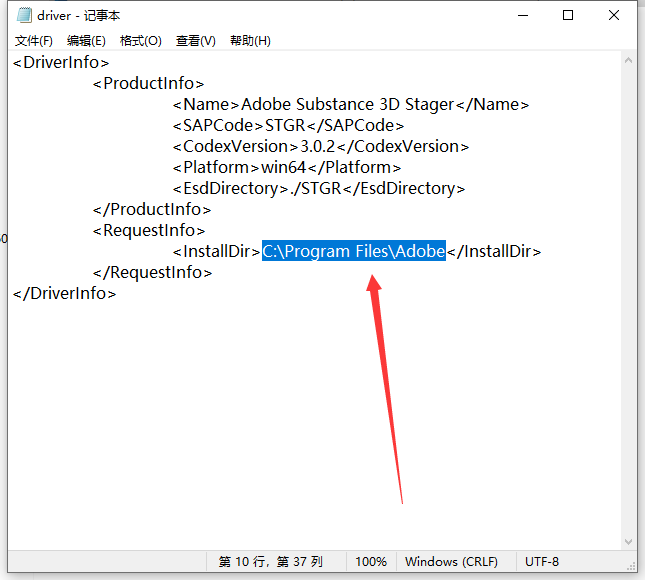Open the 查看(V) menu

point(195,41)
